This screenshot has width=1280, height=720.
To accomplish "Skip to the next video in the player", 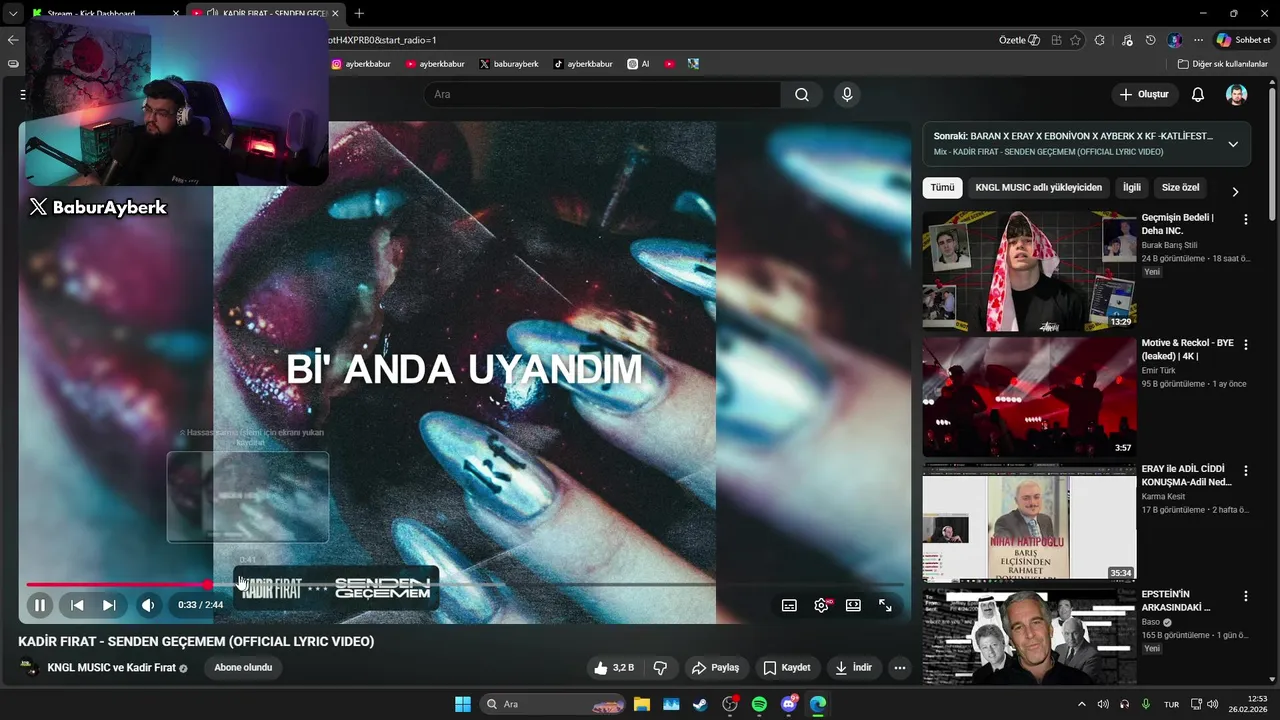I will coord(109,605).
